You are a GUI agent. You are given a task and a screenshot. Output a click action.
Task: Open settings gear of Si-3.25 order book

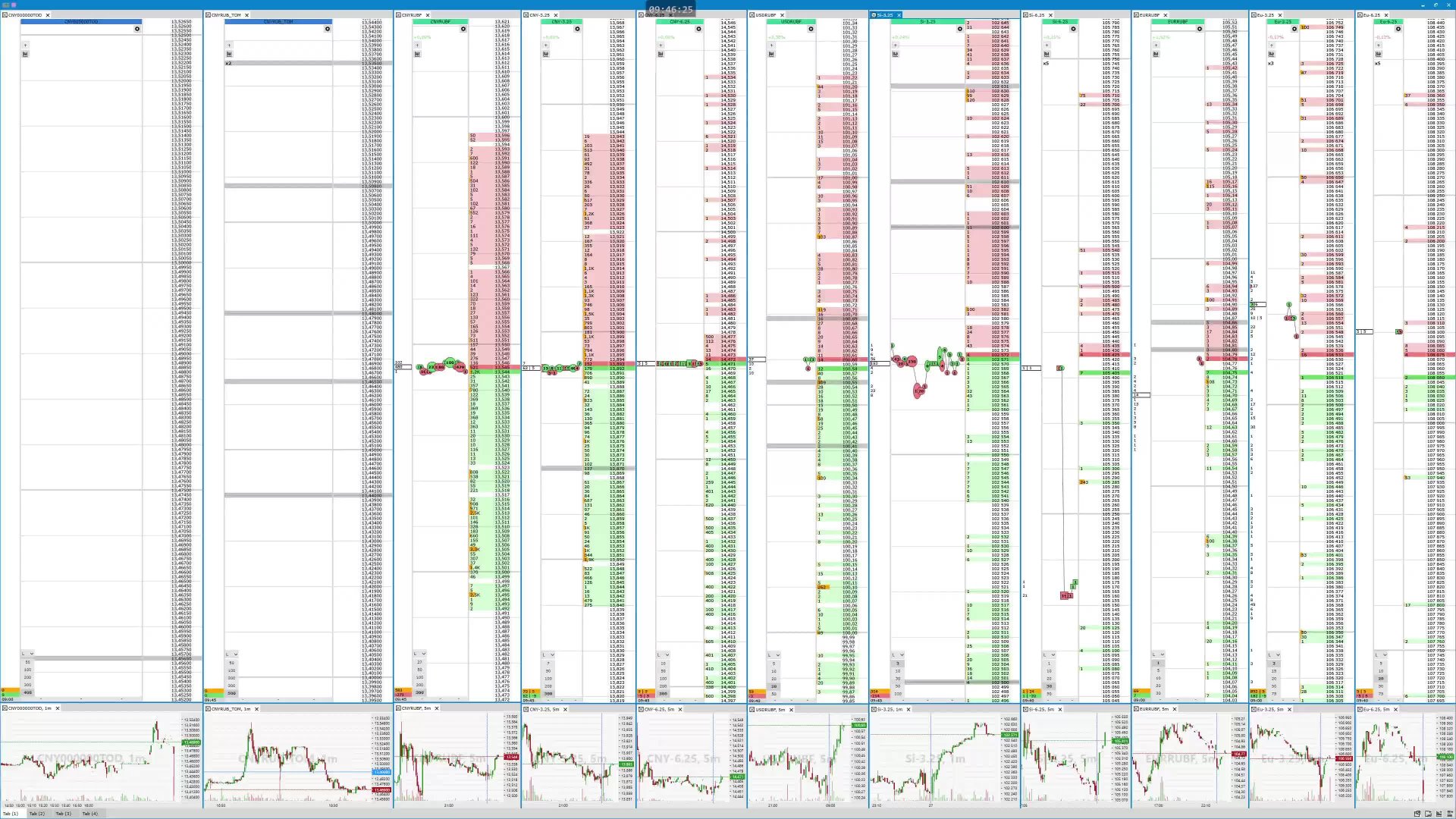click(959, 29)
